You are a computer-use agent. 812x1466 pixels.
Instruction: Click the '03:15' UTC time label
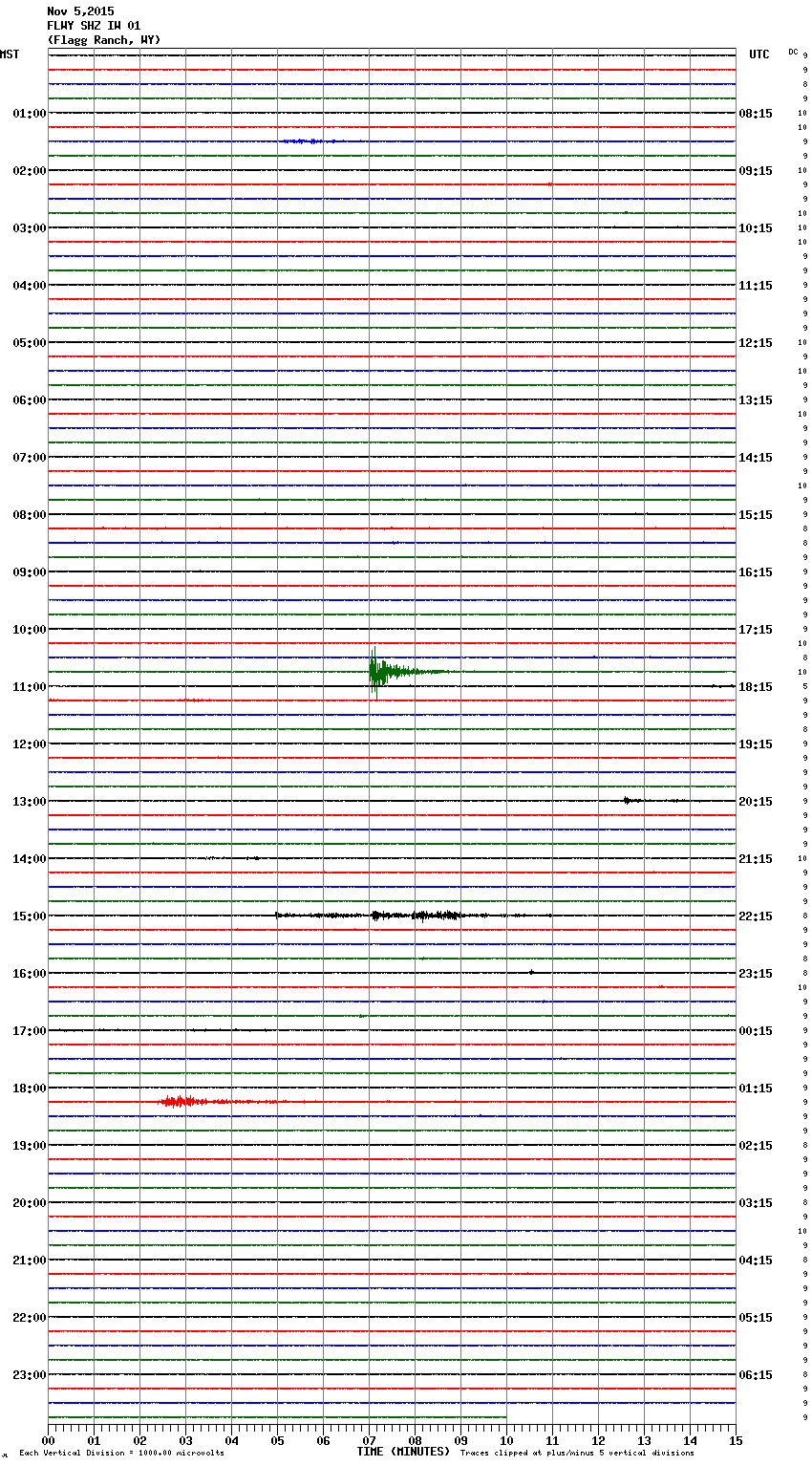(x=756, y=1203)
